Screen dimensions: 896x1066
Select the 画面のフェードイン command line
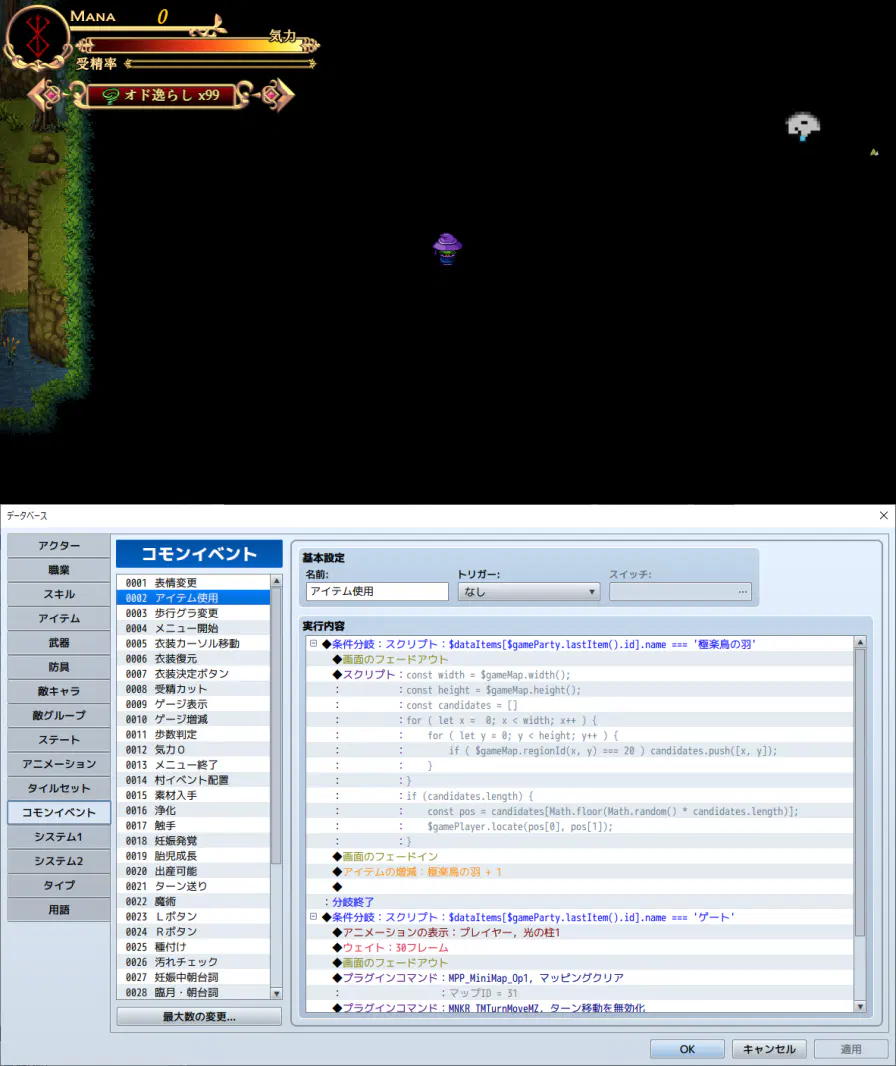pos(580,857)
